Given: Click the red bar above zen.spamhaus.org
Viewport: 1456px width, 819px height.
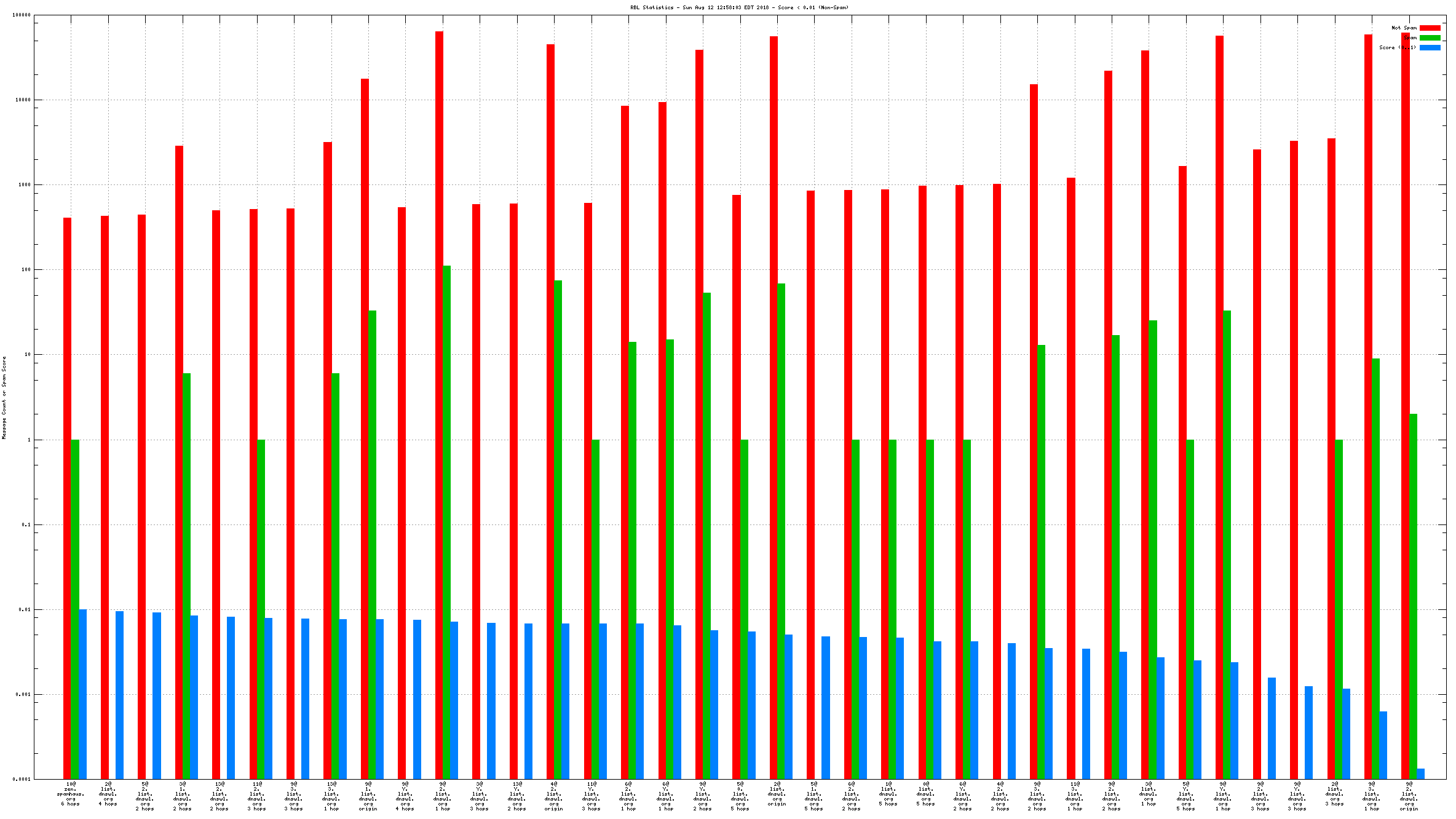Looking at the screenshot, I should (67, 492).
